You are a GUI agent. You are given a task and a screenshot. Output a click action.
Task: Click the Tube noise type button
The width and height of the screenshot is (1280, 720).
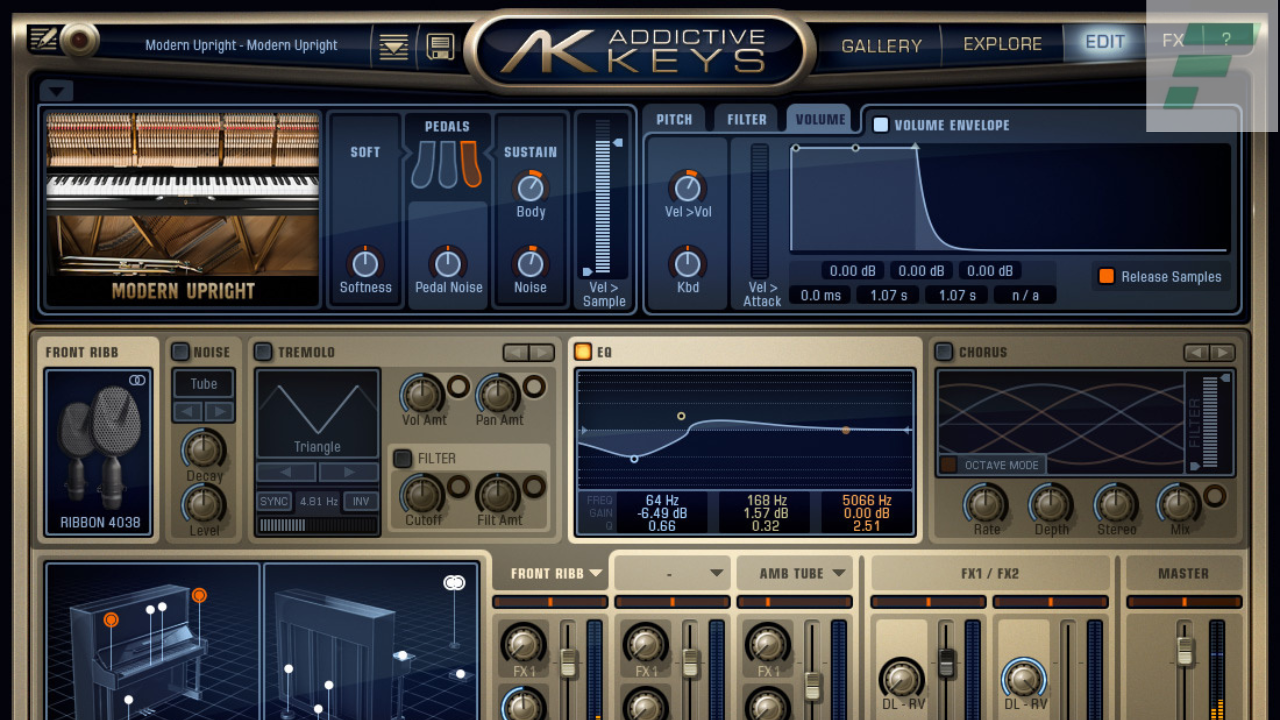pyautogui.click(x=204, y=384)
